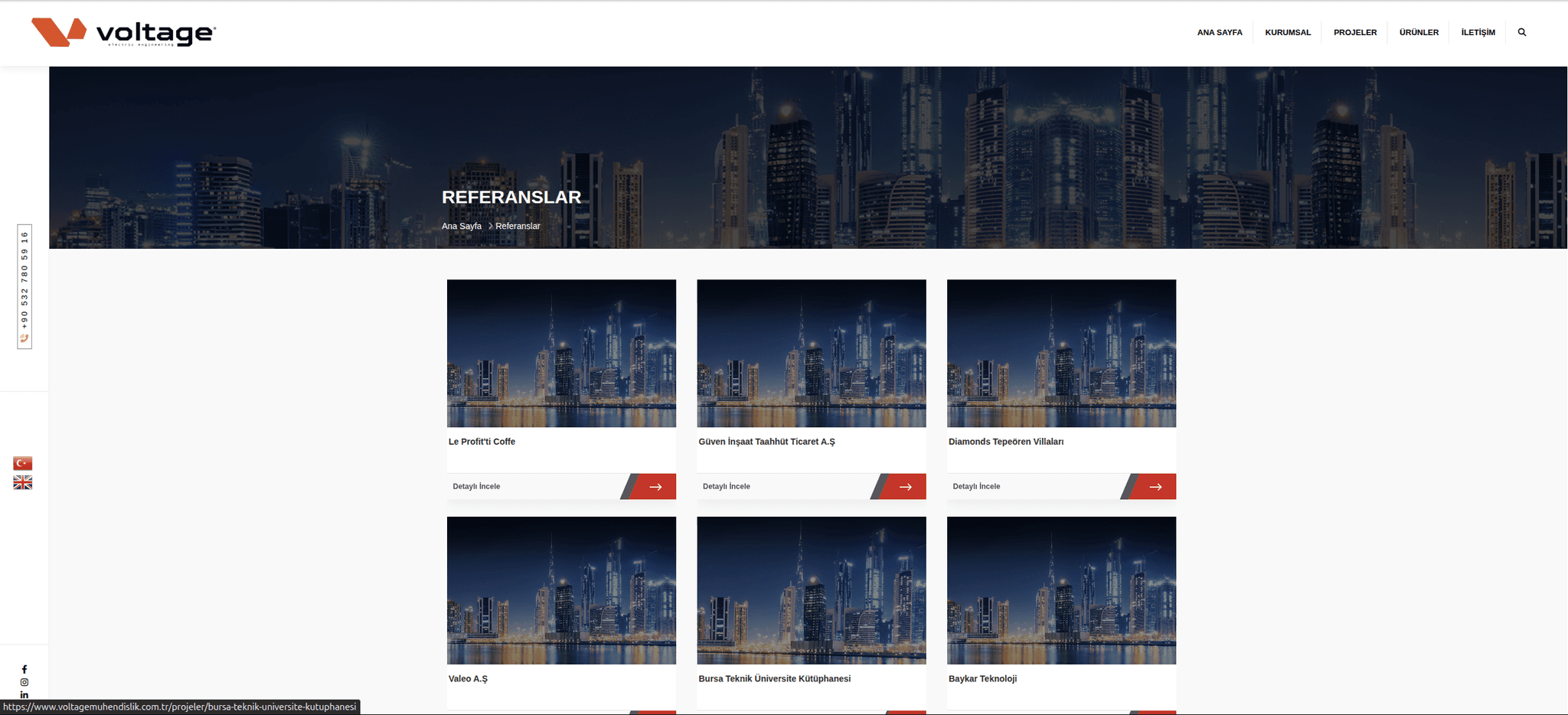Go to ANA SAYFA menu item
The image size is (1568, 715).
click(x=1220, y=32)
